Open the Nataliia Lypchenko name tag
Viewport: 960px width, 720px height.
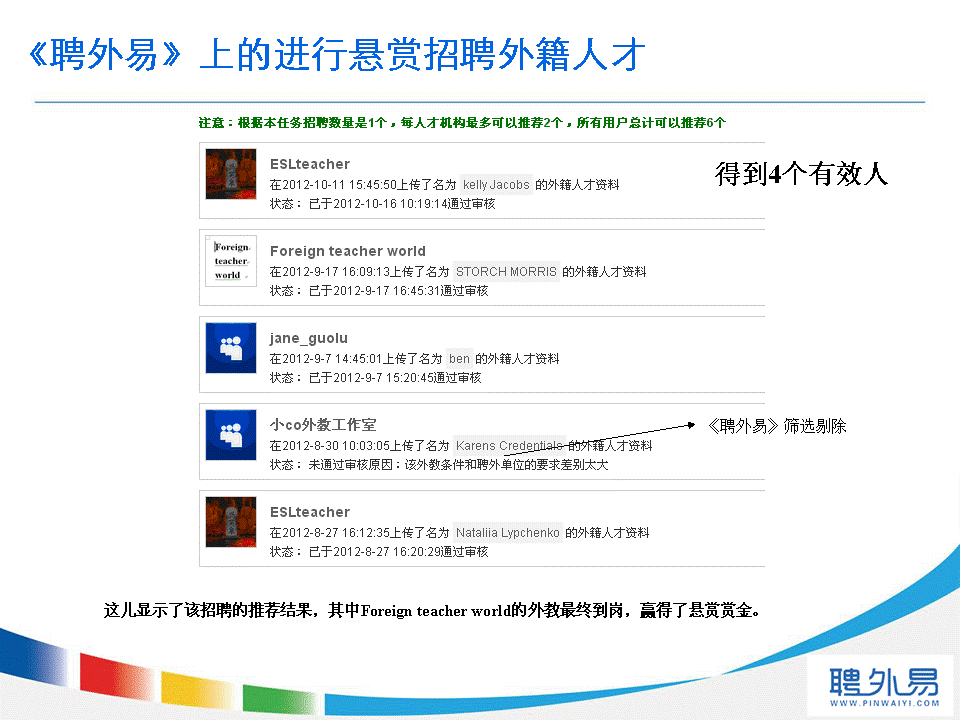(508, 533)
